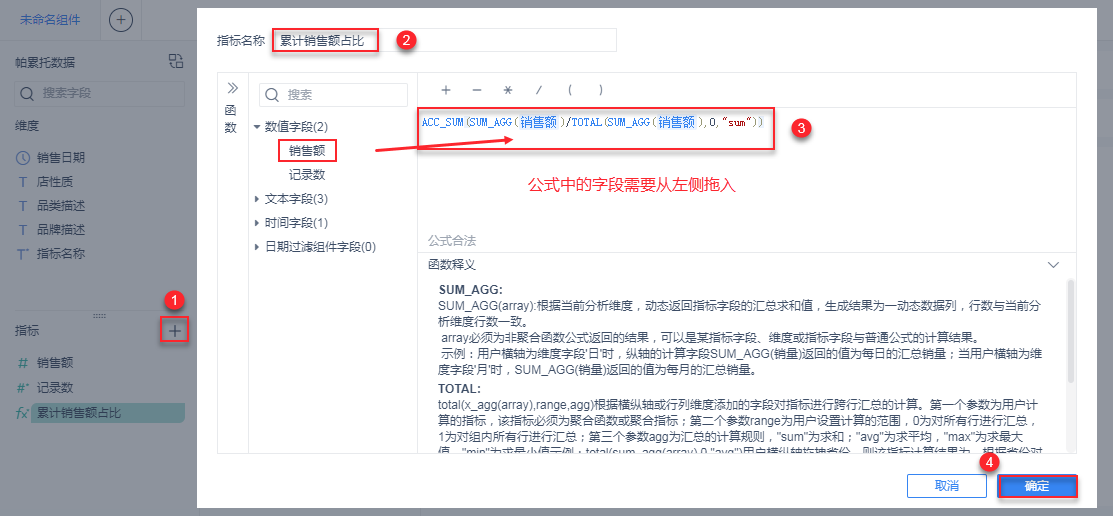This screenshot has width=1113, height=516.
Task: Click the 维度 section label
Action: point(27,126)
